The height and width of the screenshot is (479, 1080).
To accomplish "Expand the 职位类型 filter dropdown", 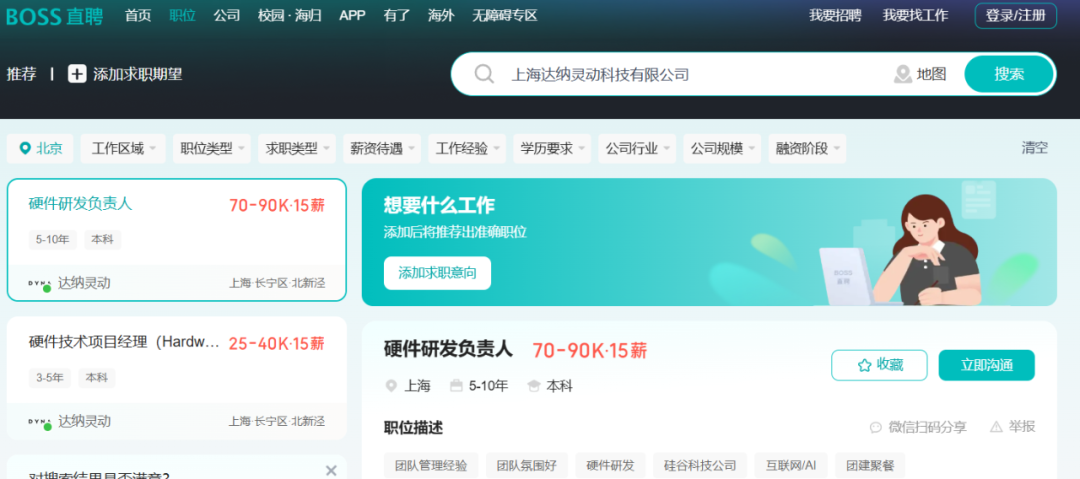I will point(211,148).
